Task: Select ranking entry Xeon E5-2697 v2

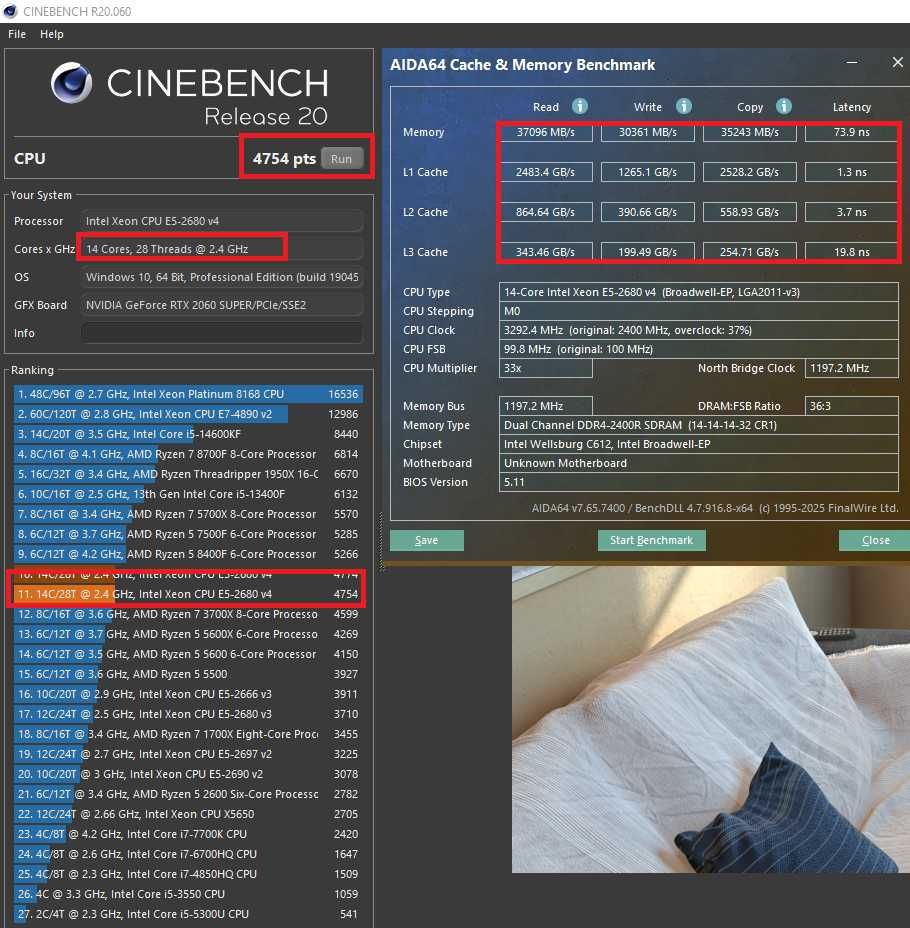Action: coord(188,755)
